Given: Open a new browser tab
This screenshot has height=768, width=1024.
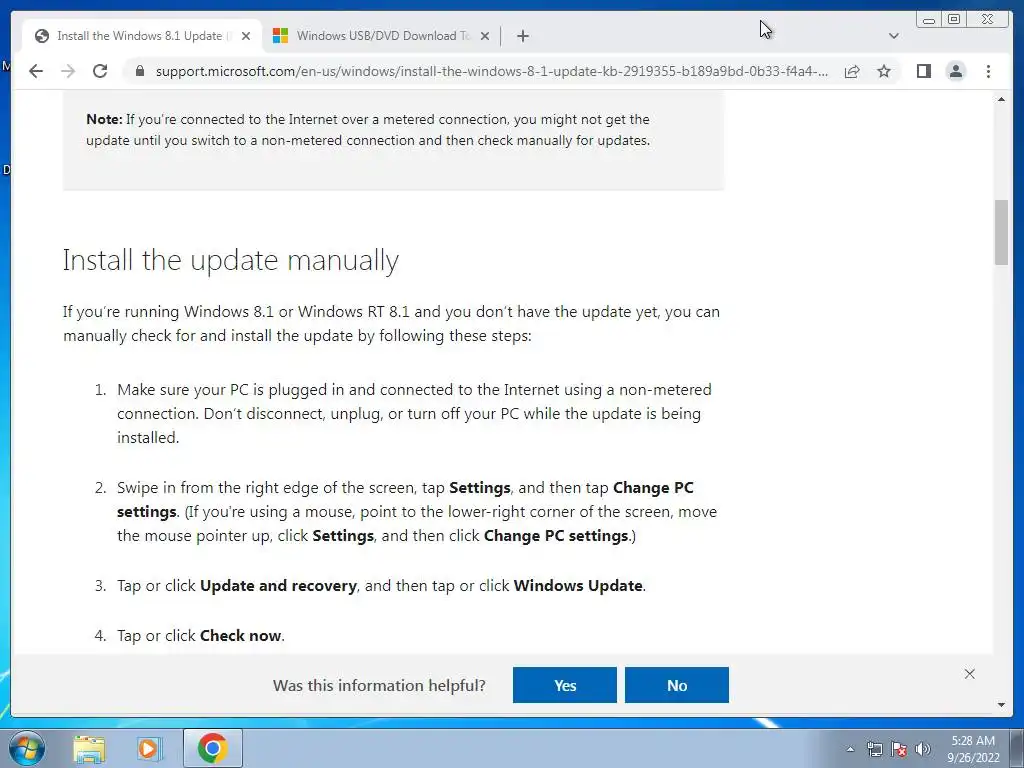Looking at the screenshot, I should click(x=522, y=36).
